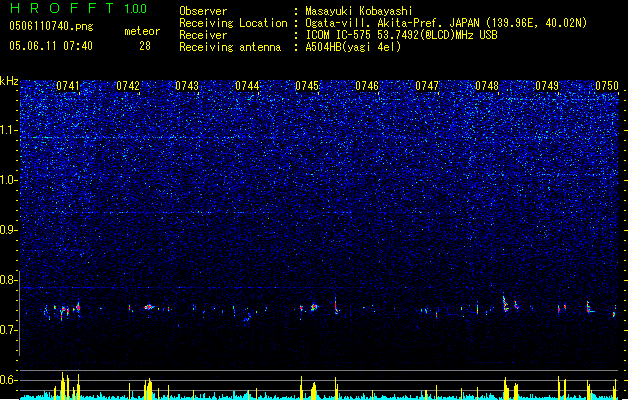The image size is (629, 400).
Task: Click the 0.6 kHz axis label
Action: click(x=9, y=380)
